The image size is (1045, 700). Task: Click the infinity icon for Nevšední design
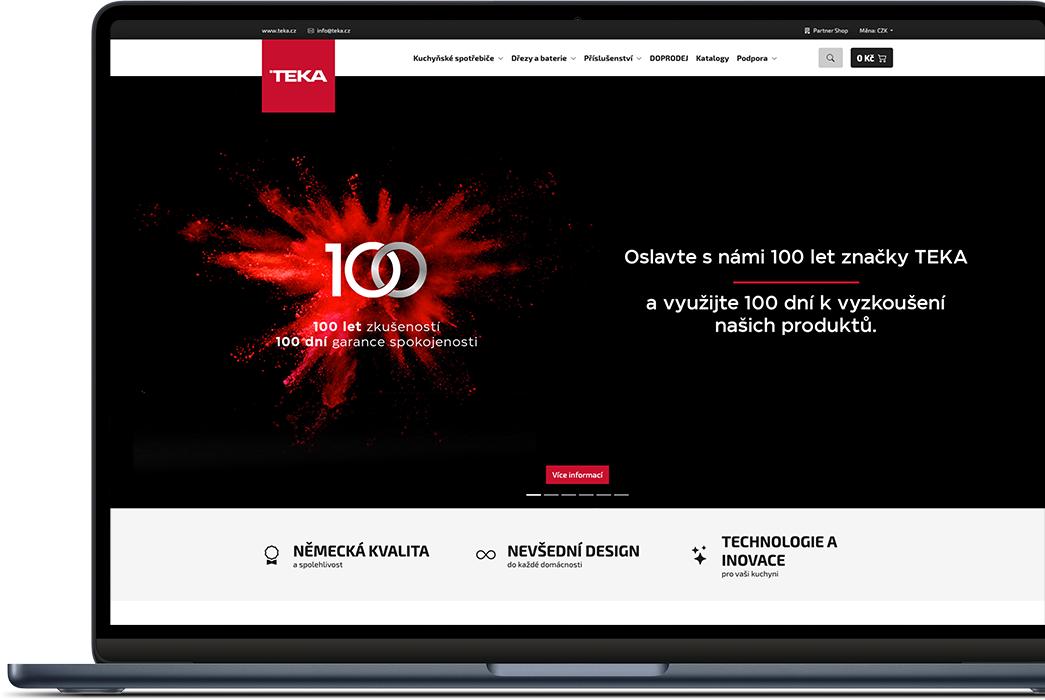(x=485, y=552)
